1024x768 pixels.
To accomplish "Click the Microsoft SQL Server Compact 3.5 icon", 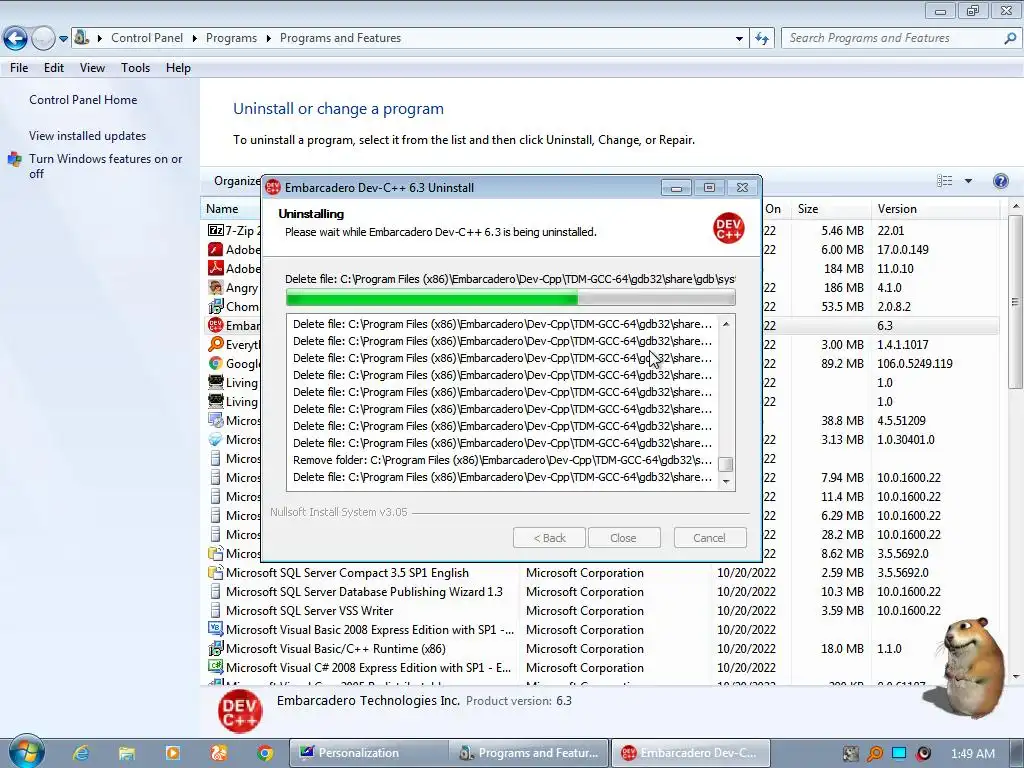I will [216, 572].
